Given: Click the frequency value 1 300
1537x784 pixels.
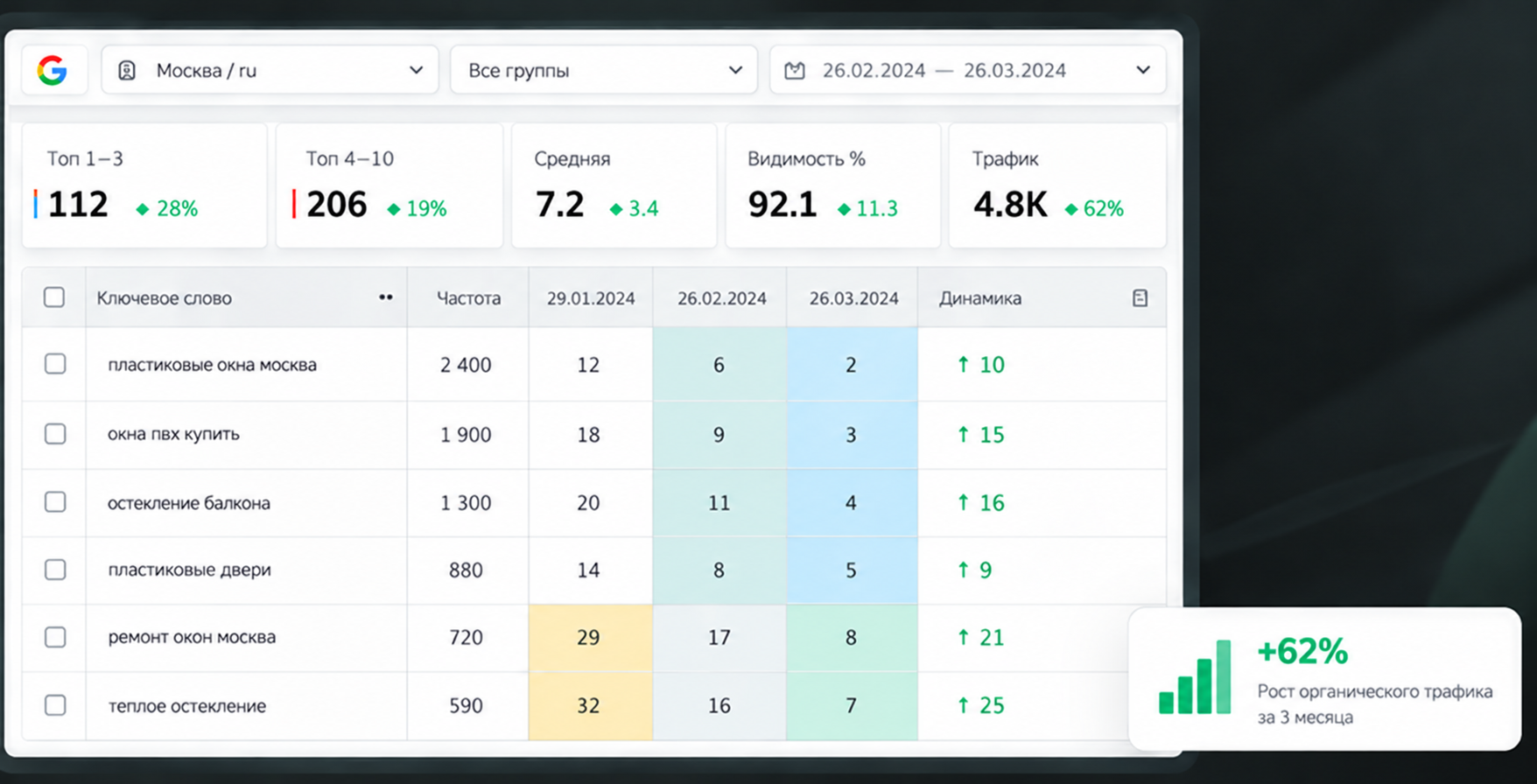Looking at the screenshot, I should (x=466, y=503).
